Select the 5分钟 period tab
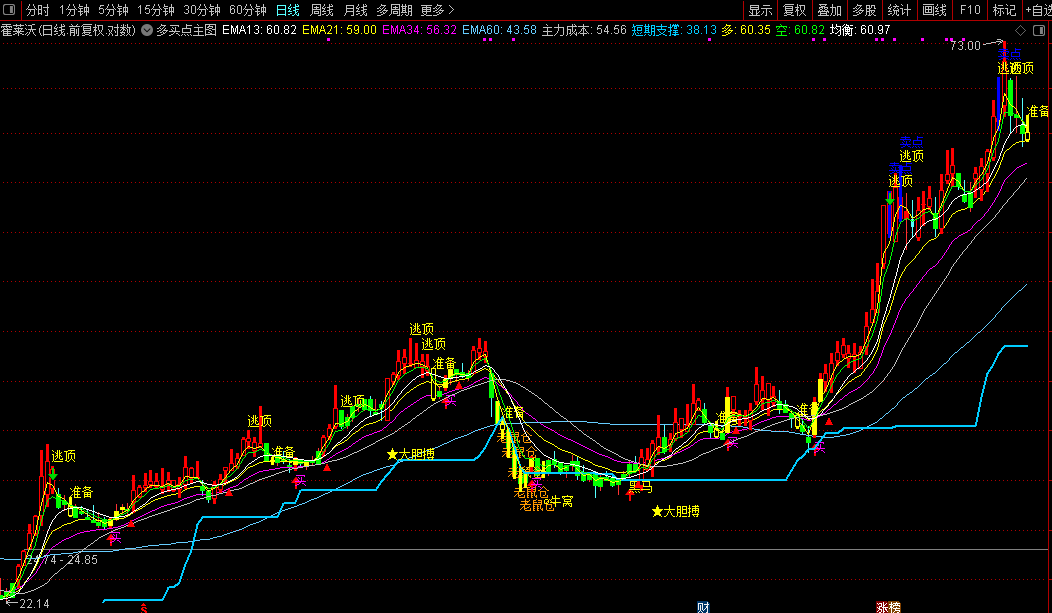The width and height of the screenshot is (1052, 613). tap(113, 10)
